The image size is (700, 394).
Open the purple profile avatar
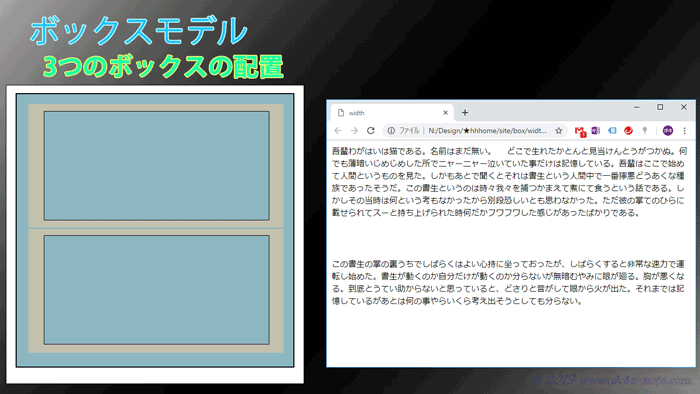pyautogui.click(x=667, y=130)
